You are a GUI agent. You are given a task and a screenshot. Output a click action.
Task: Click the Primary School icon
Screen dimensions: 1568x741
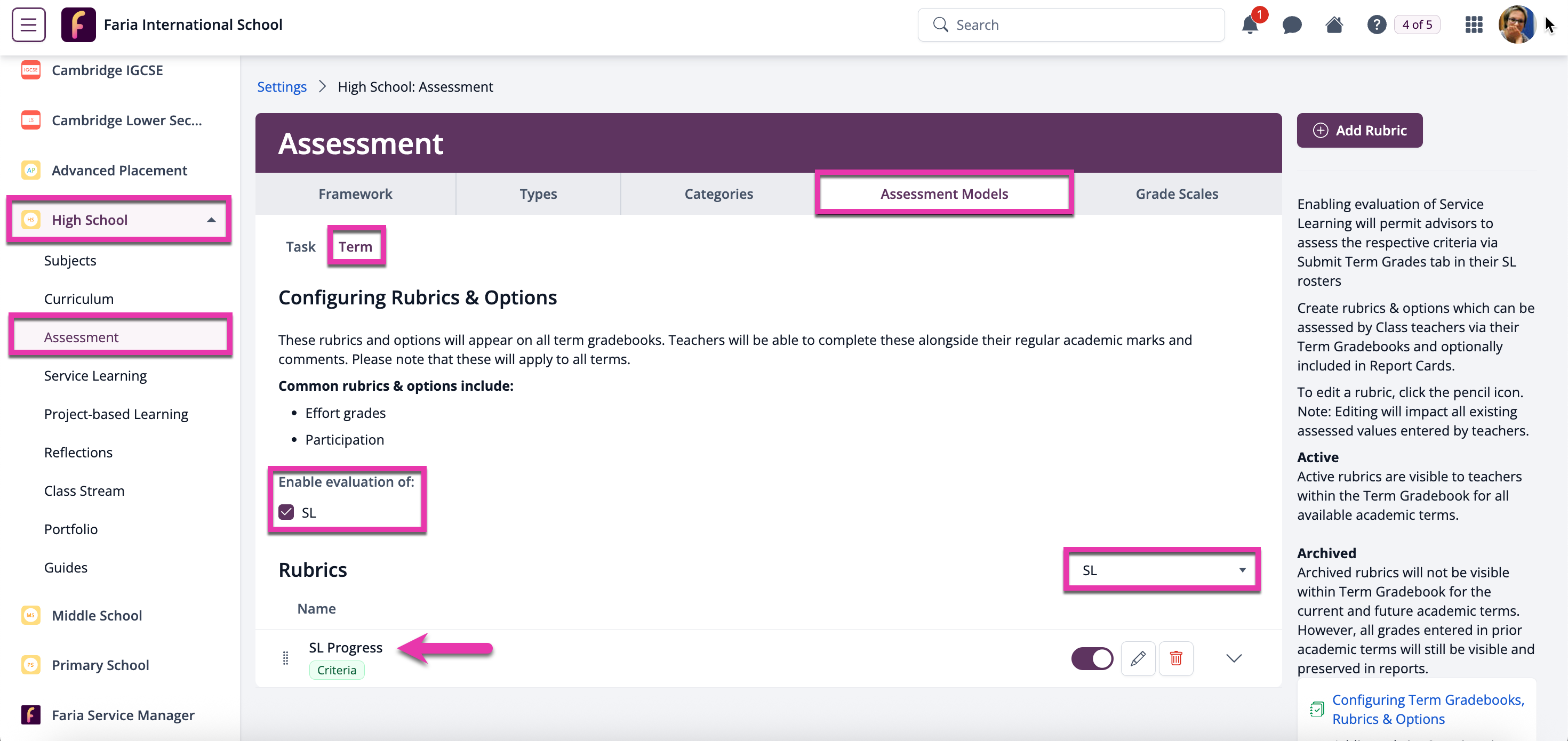(30, 665)
